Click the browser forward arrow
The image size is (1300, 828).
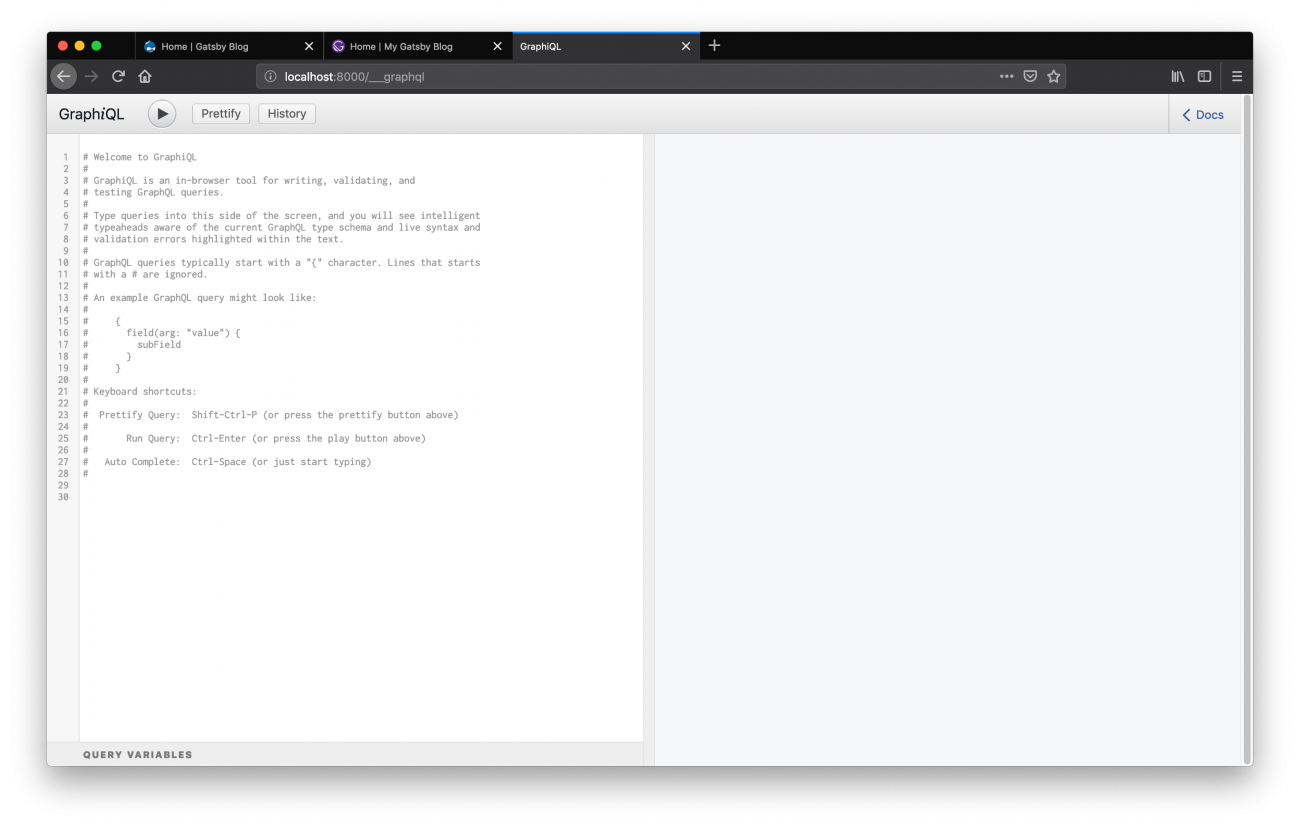point(91,76)
